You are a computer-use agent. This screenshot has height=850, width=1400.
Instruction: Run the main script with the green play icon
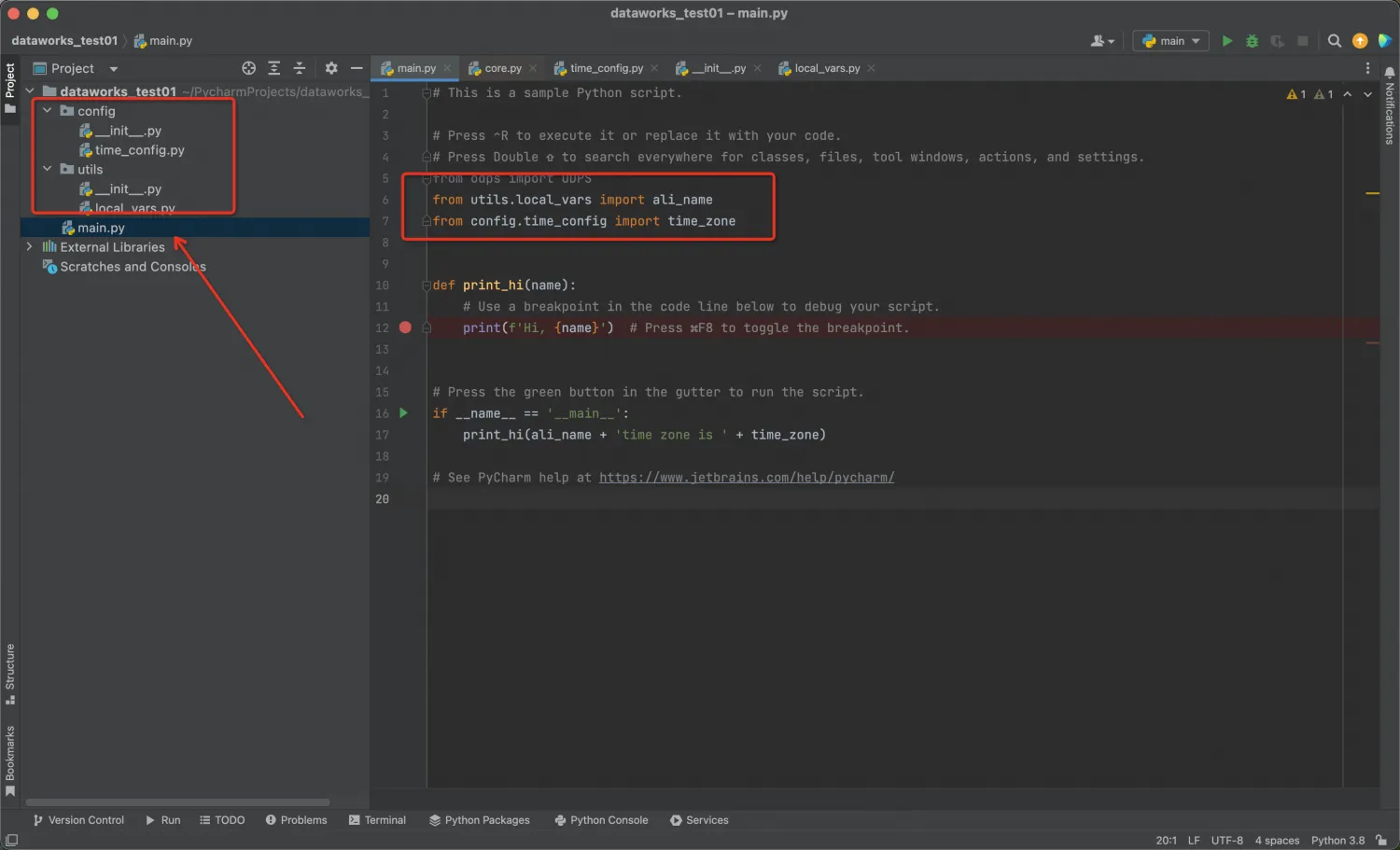click(1226, 40)
